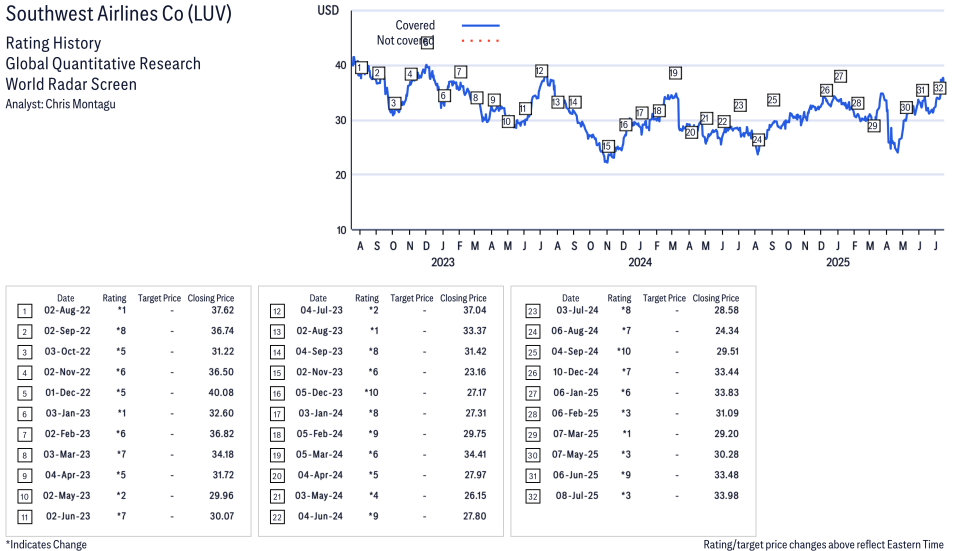Viewport: 955px width, 551px height.
Task: Click chart marker 3 at October 2022 low
Action: coord(394,103)
